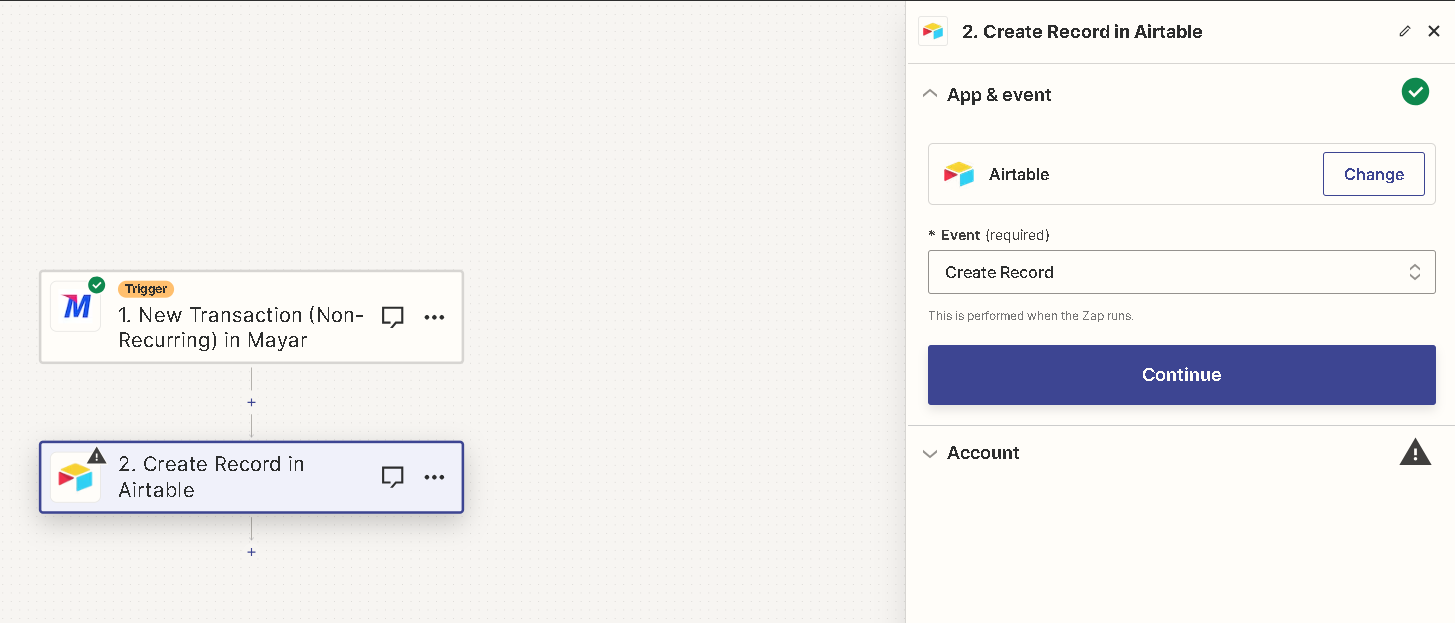Expand the Account section
Screen dimensions: 1455x623
pyautogui.click(x=930, y=453)
